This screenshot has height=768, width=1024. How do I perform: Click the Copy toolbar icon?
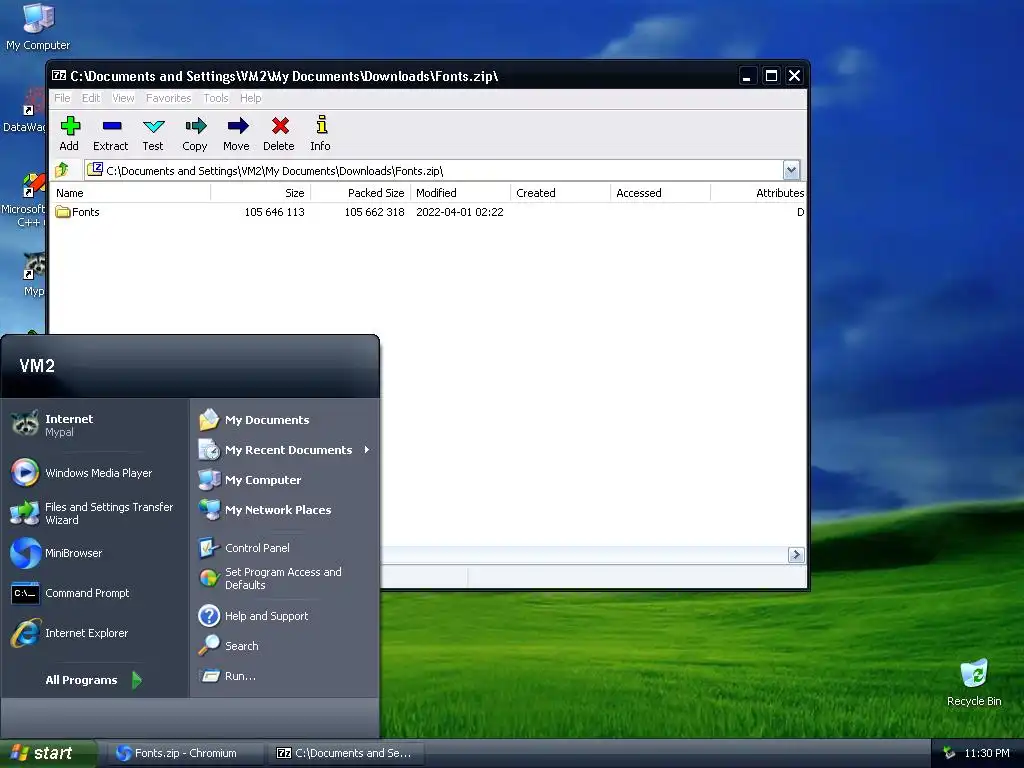click(195, 133)
